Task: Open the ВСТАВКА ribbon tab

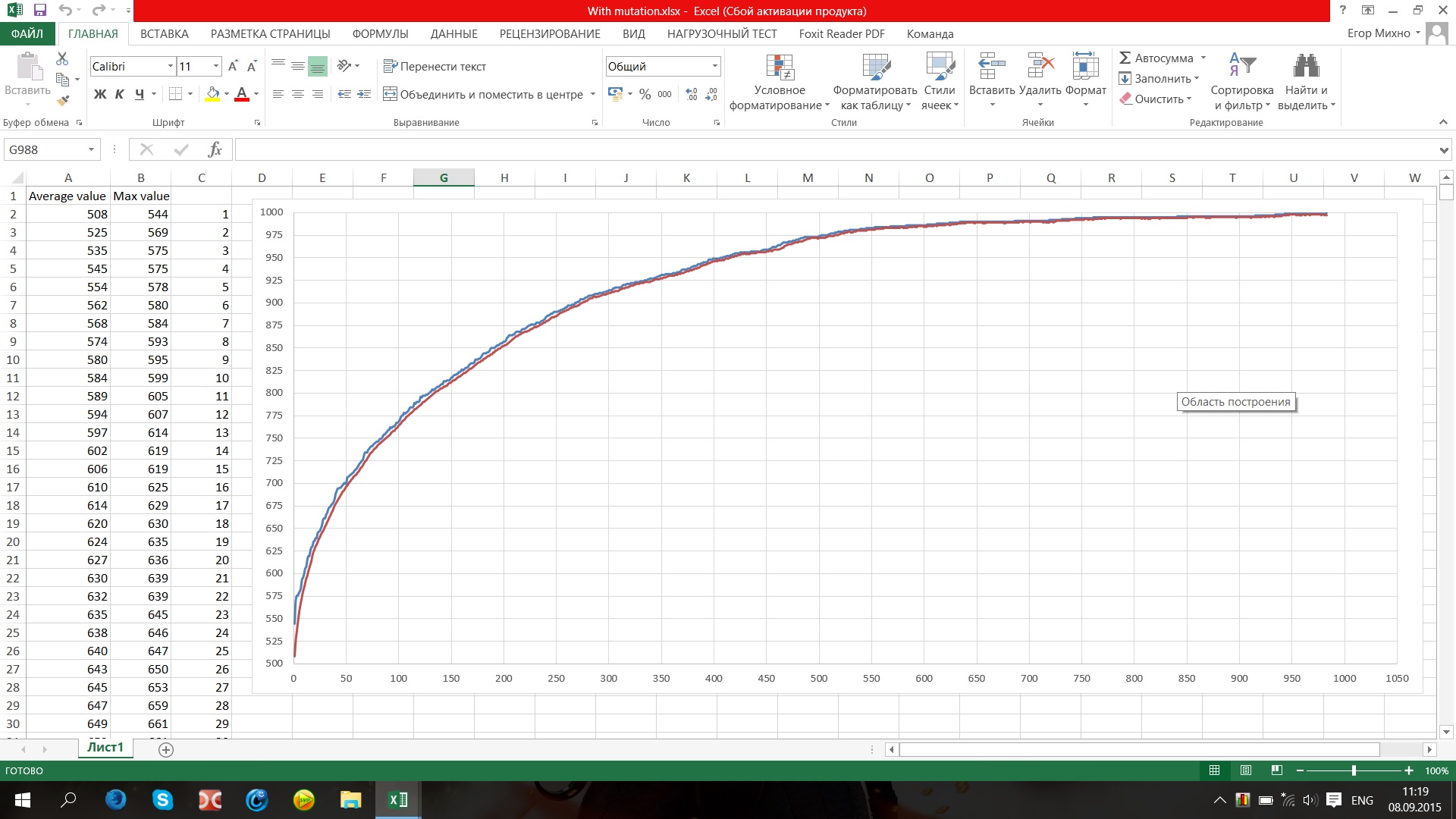Action: pyautogui.click(x=164, y=33)
